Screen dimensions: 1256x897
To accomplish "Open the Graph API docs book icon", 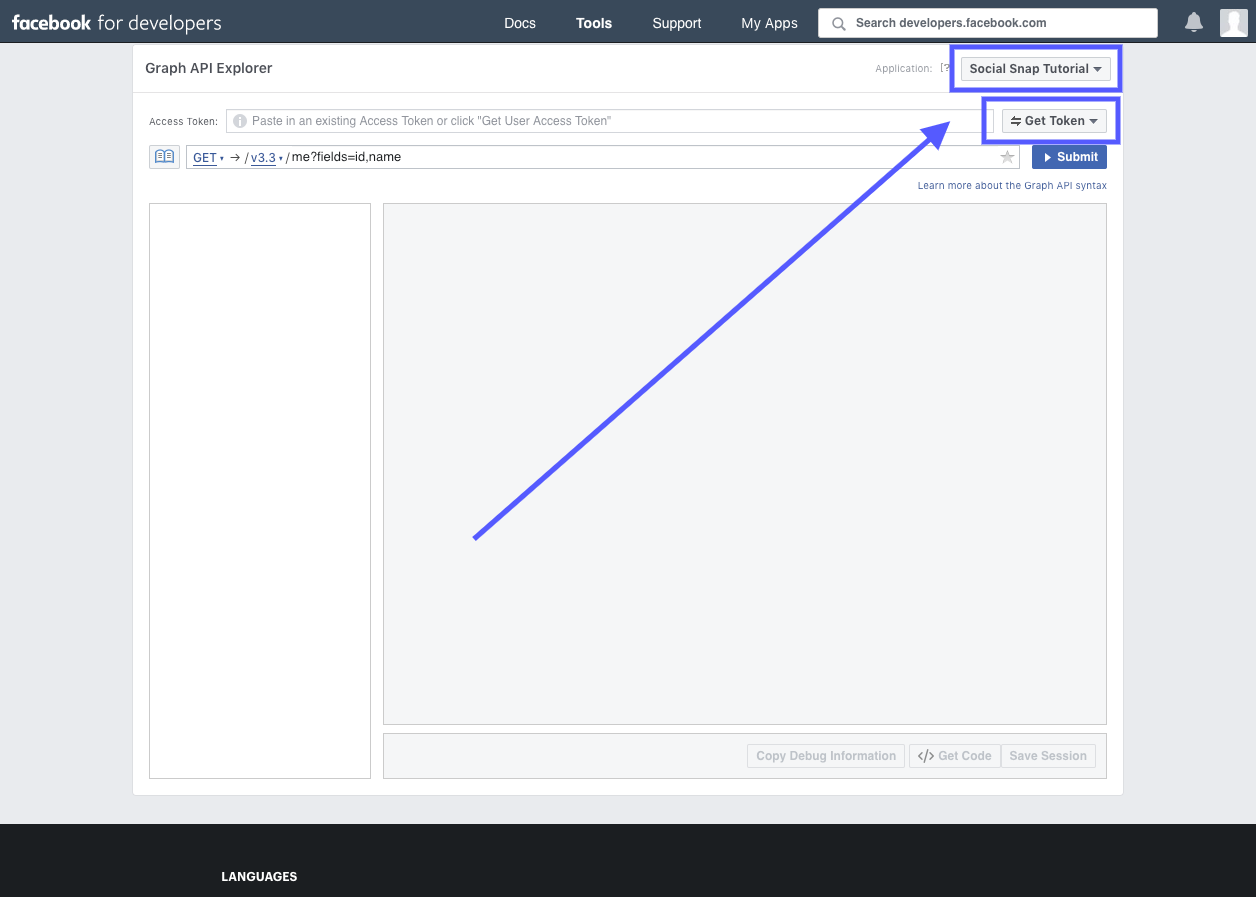I will [x=164, y=156].
